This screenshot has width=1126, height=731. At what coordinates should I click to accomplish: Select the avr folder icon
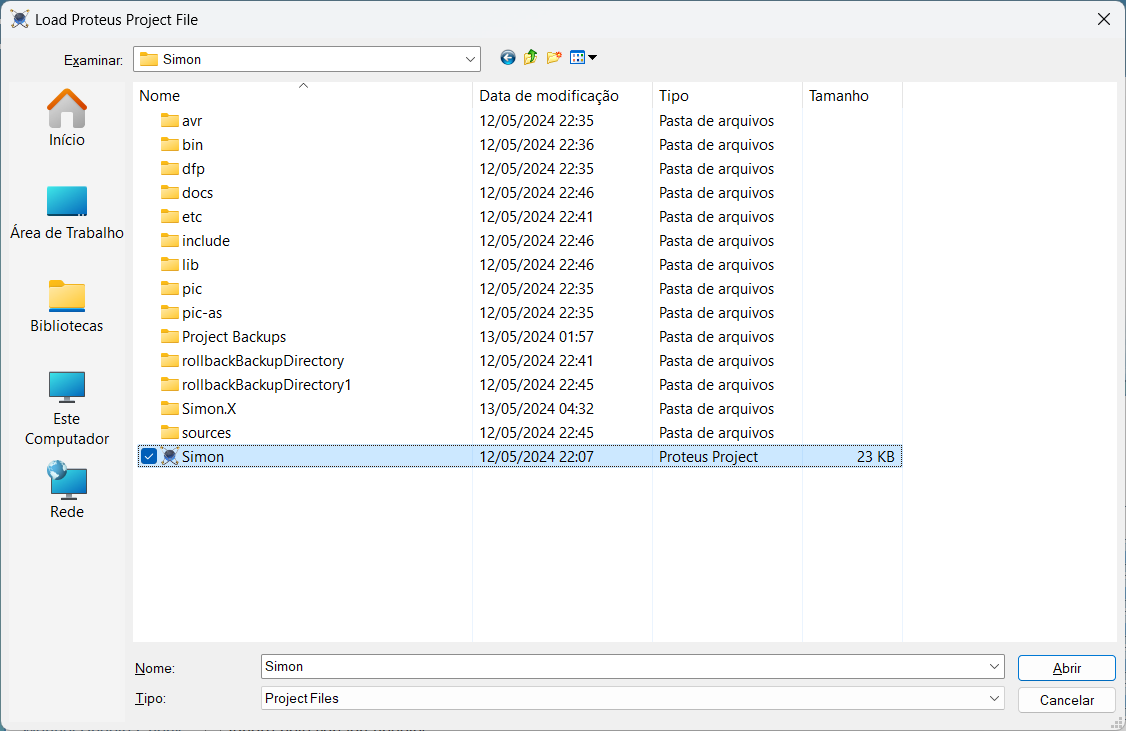169,121
